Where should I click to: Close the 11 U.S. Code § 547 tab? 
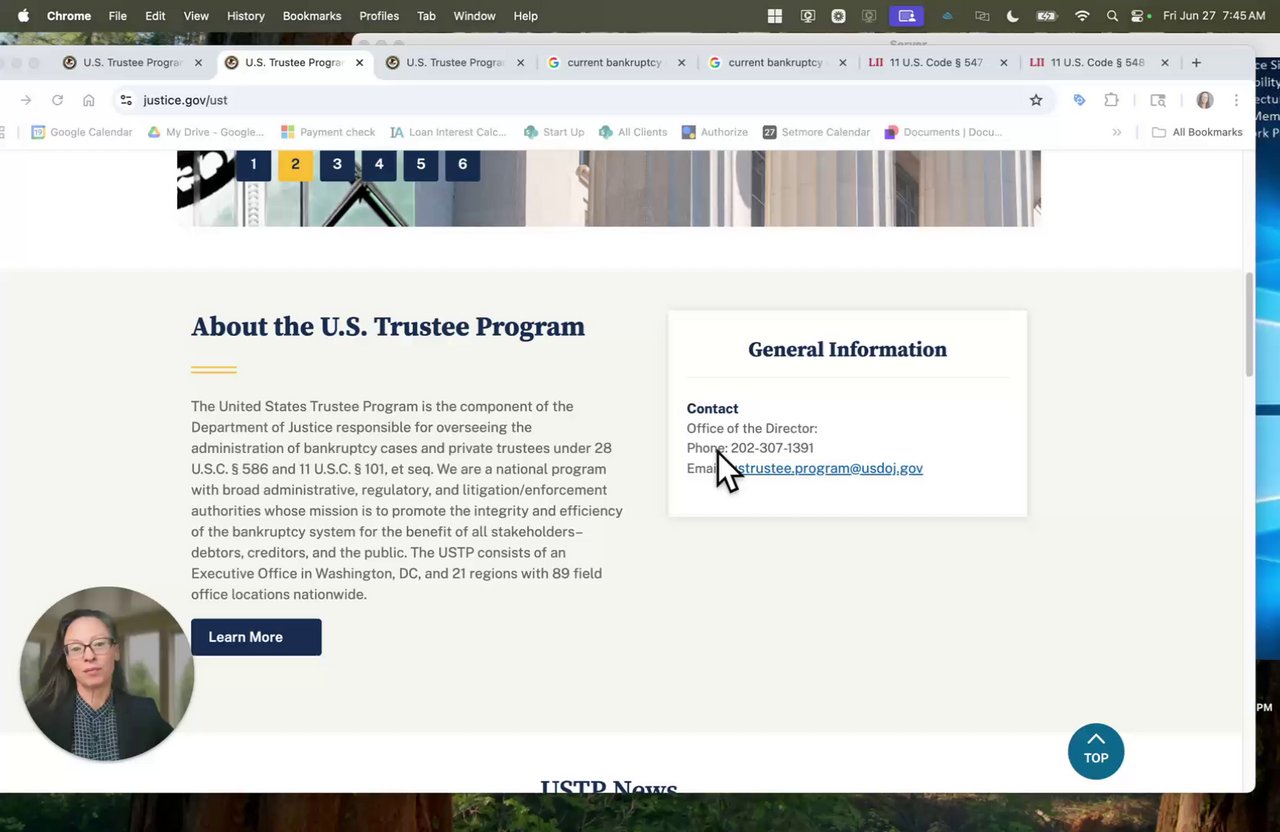[x=1004, y=62]
